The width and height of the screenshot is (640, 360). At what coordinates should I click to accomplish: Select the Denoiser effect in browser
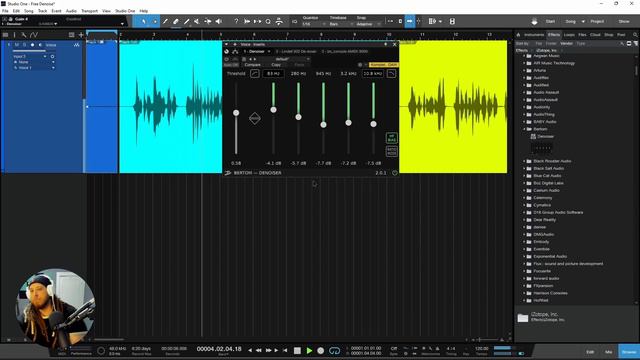click(x=545, y=137)
